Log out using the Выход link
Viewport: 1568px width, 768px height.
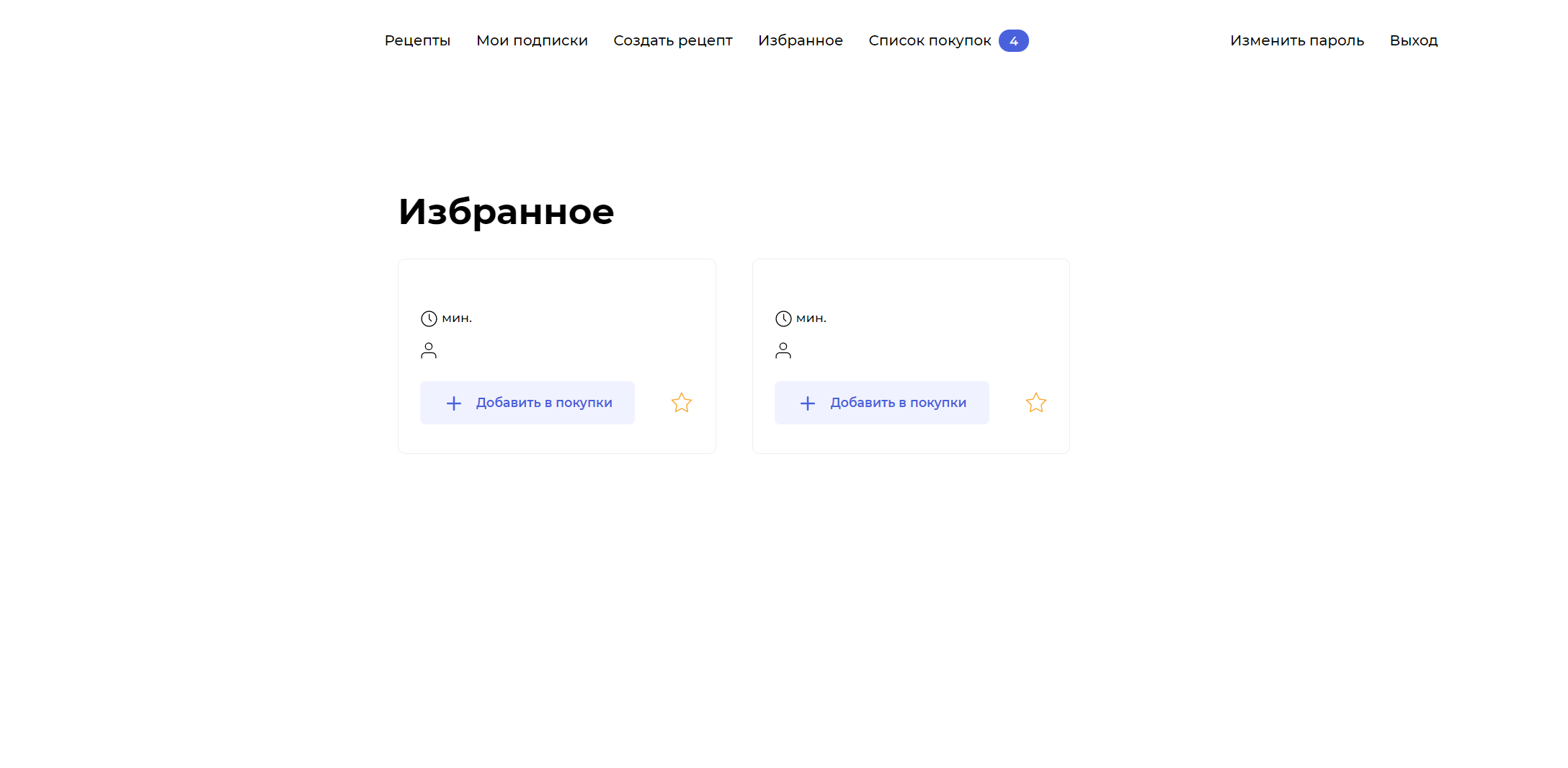point(1413,41)
